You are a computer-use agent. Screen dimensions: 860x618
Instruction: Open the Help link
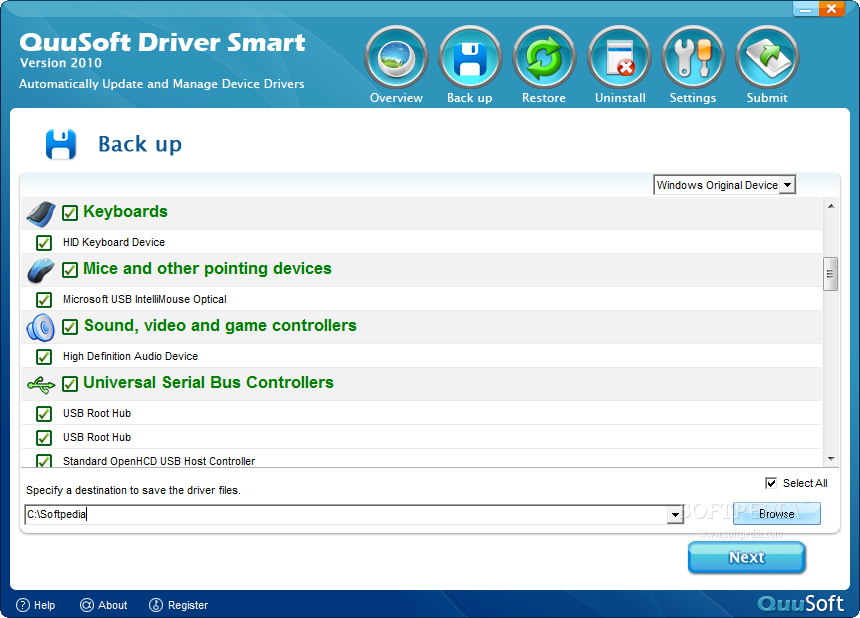44,605
